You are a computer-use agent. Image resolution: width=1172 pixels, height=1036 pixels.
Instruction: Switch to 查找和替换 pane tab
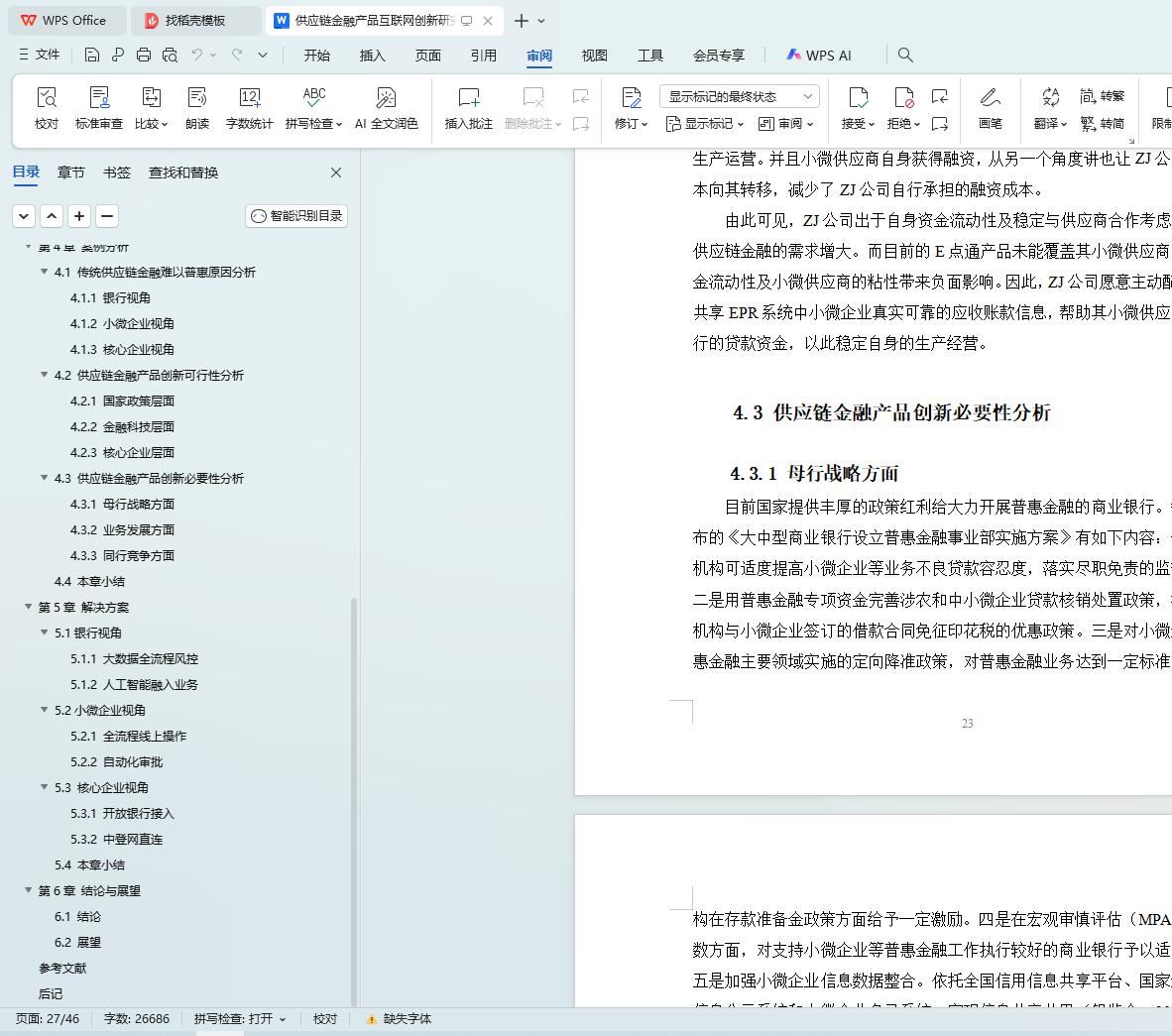tap(183, 173)
